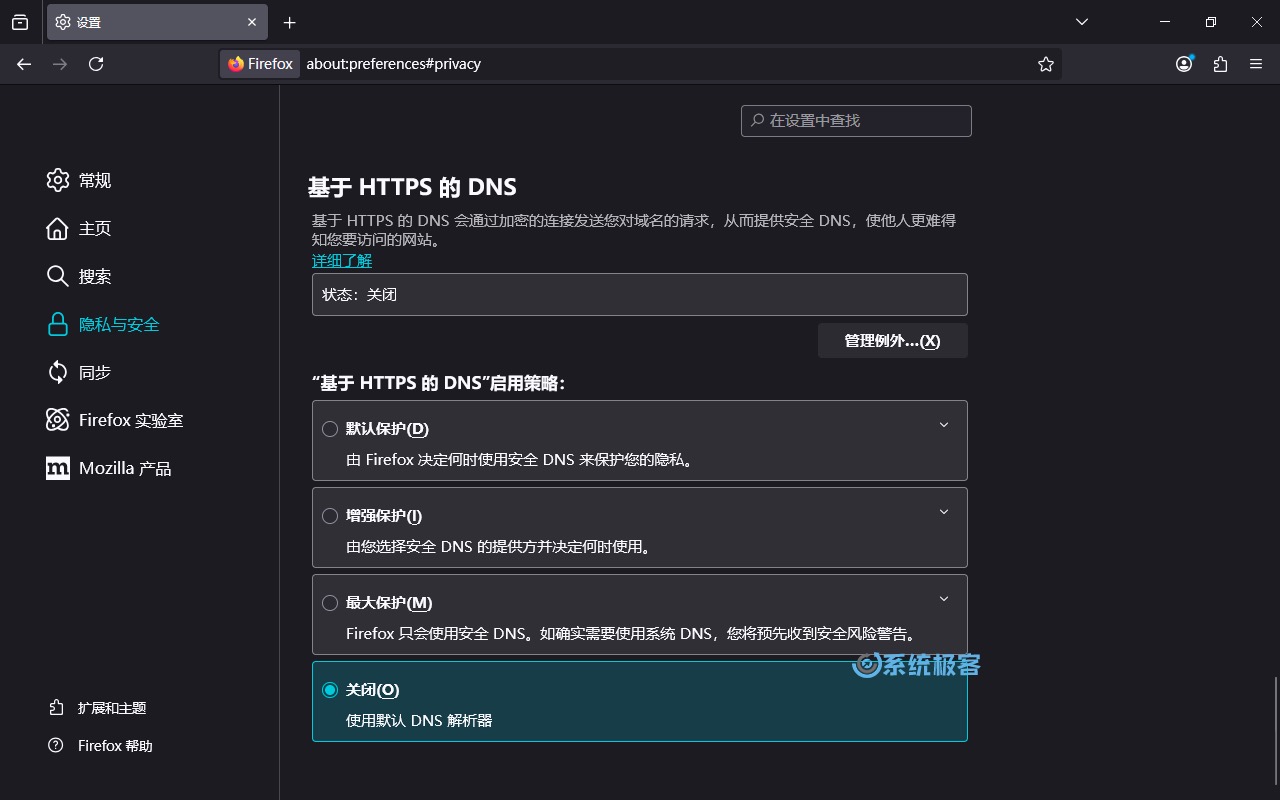Click the 基于 HTTPS 的 DNS heading
The width and height of the screenshot is (1280, 800).
(x=412, y=187)
